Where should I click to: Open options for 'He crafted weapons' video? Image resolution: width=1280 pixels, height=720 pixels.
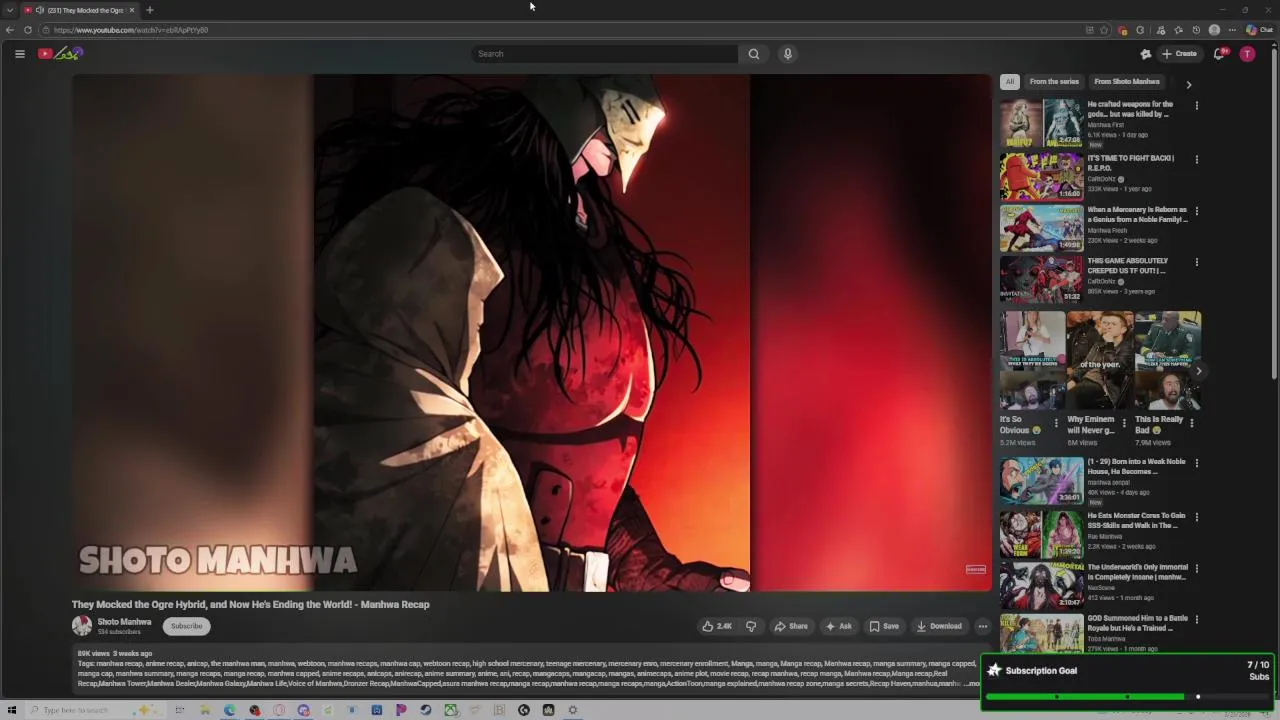pyautogui.click(x=1197, y=105)
